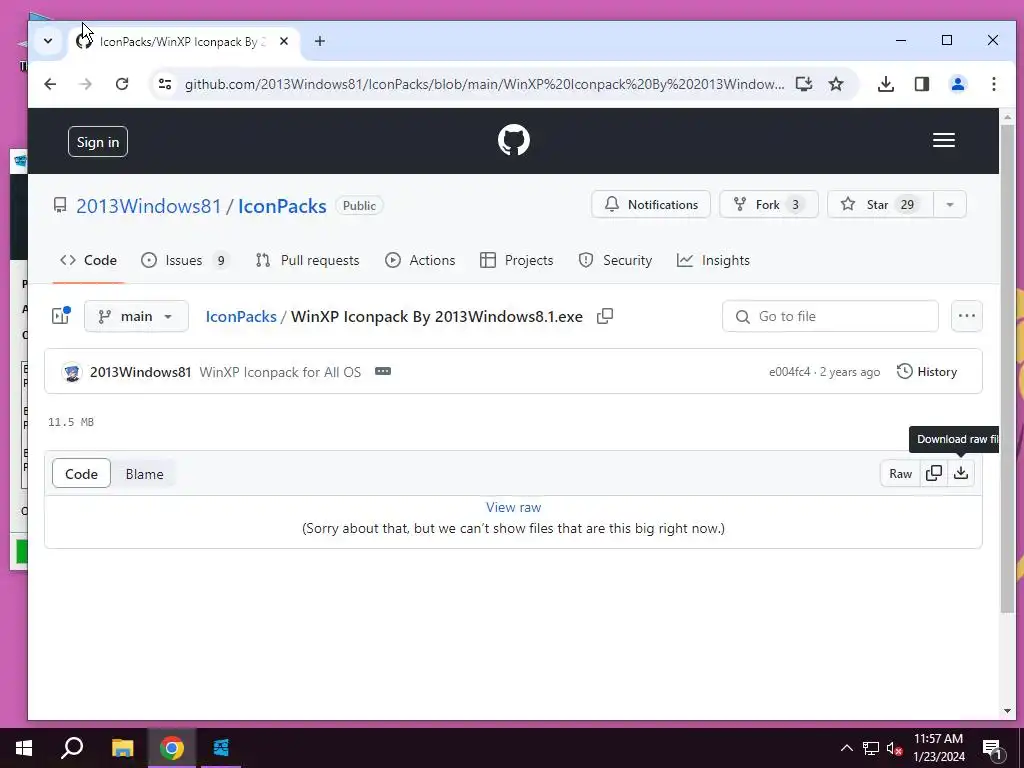Click the Notifications bell button
Viewport: 1024px width, 768px height.
click(x=650, y=204)
